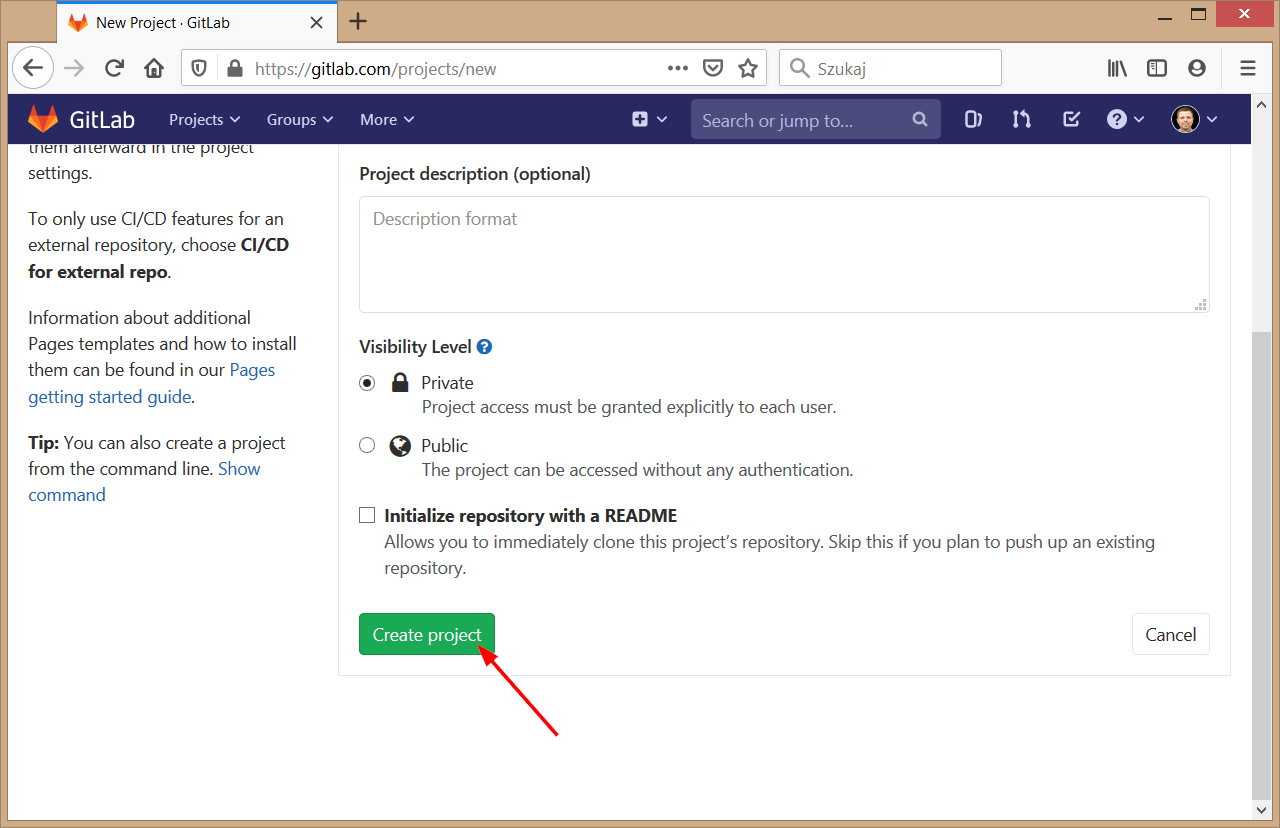
Task: Bookmark this page with the star icon
Action: pos(748,68)
